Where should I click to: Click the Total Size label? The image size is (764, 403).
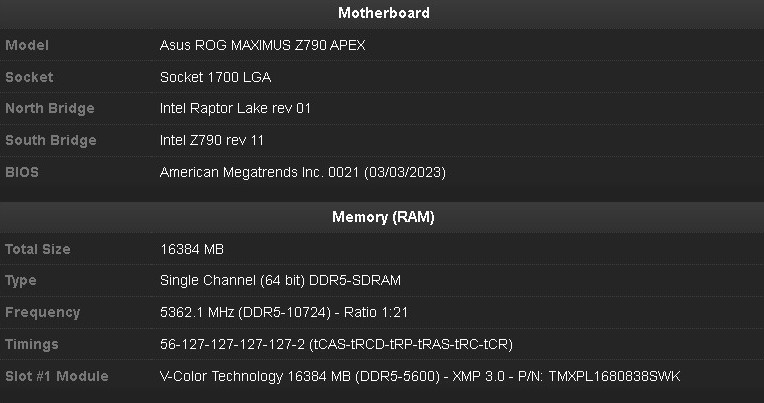coord(38,249)
